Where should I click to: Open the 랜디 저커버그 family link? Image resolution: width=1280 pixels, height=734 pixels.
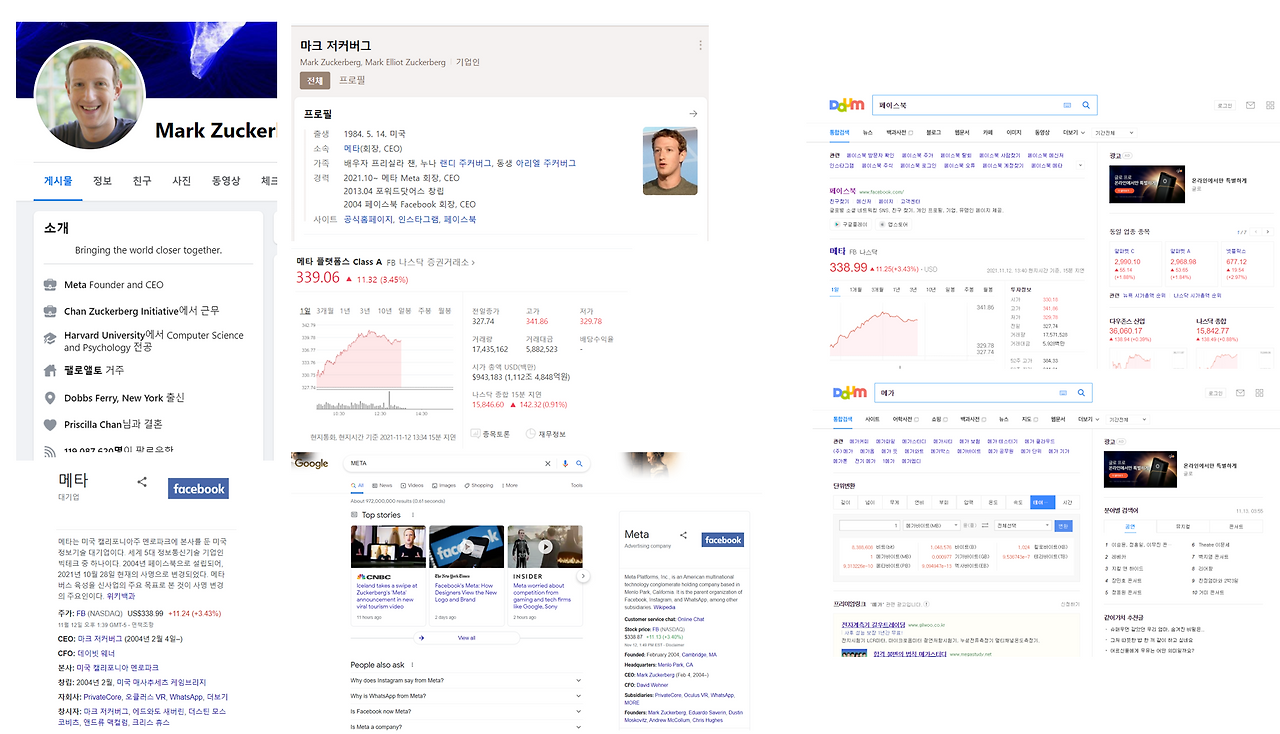point(466,163)
